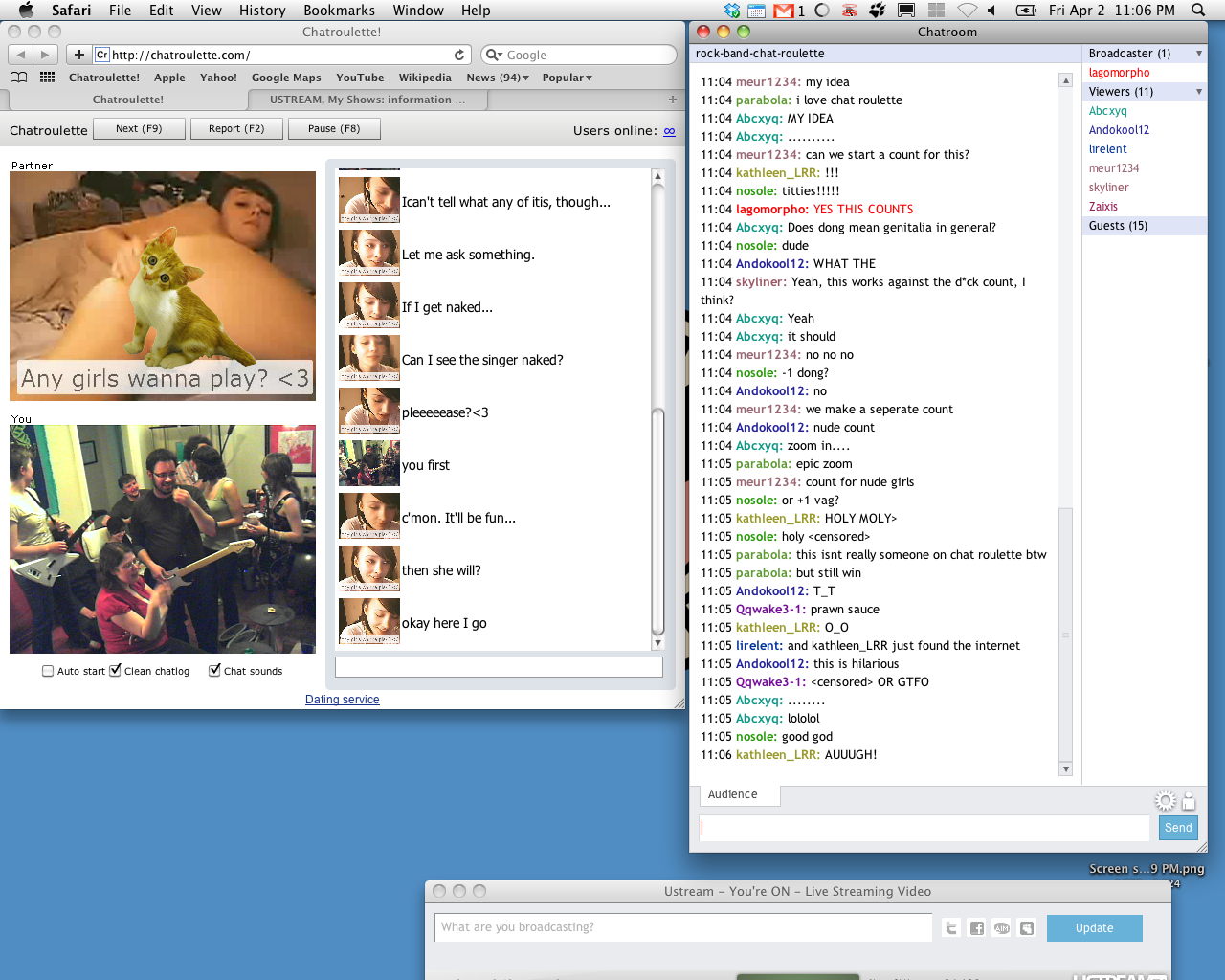The width and height of the screenshot is (1225, 980).
Task: Click the add bookmark plus button
Action: click(x=79, y=55)
